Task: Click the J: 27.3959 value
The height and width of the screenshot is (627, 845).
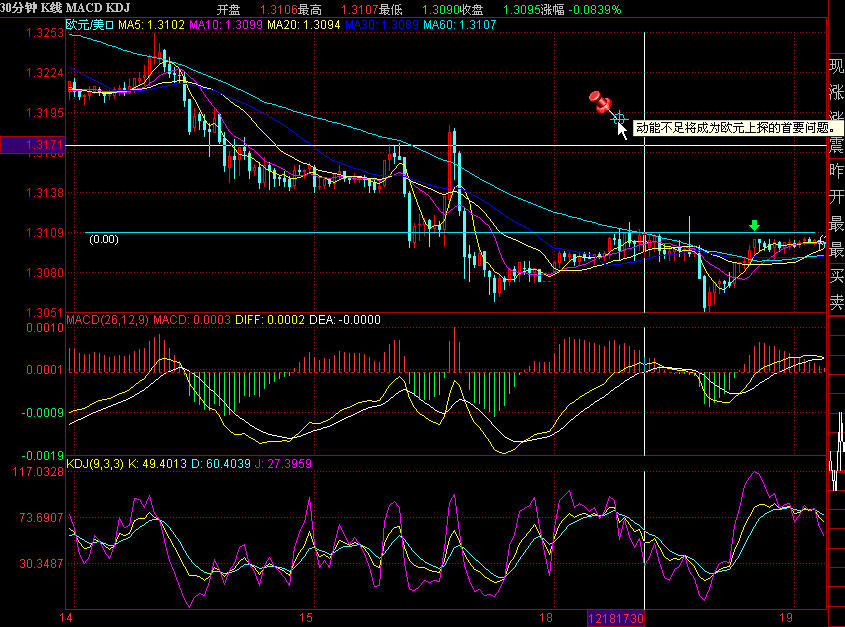Action: point(283,464)
